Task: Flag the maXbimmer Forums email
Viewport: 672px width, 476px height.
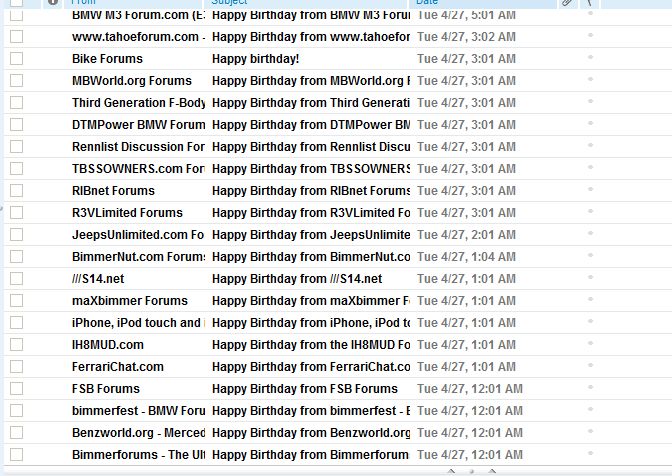Action: tap(591, 299)
